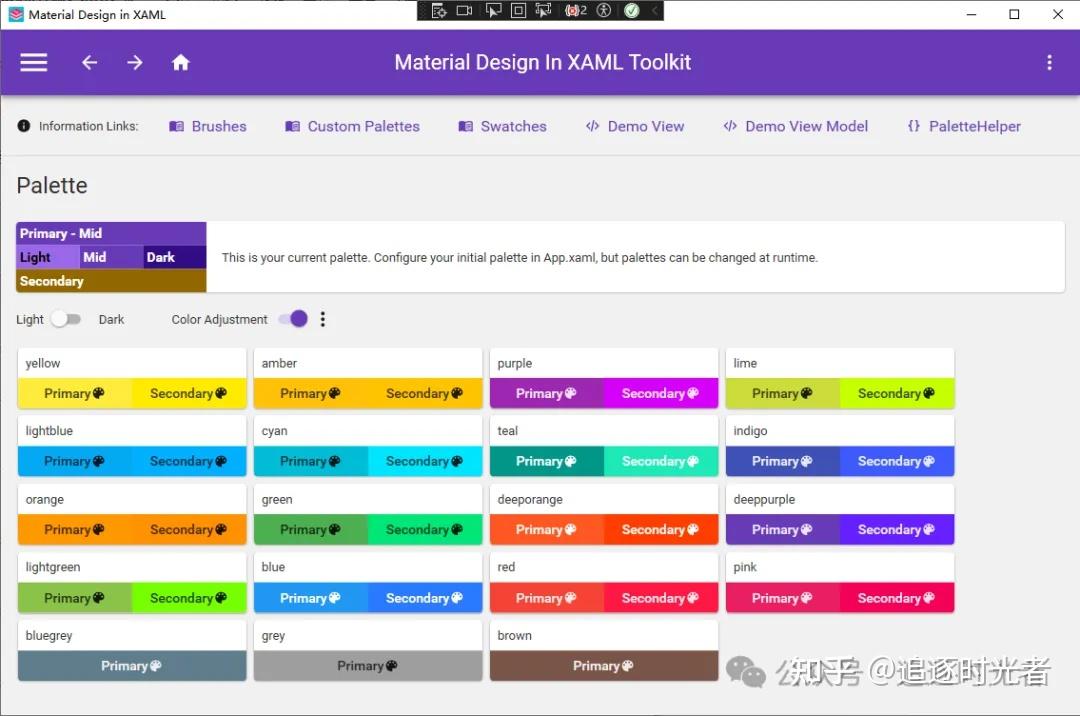Image resolution: width=1080 pixels, height=716 pixels.
Task: Open the options menu beside Color Adjustment
Action: point(322,319)
